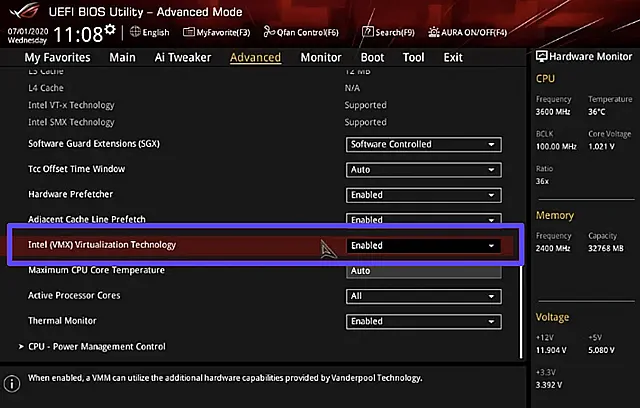Click the Vanderpool Technology help description

pyautogui.click(x=225, y=378)
